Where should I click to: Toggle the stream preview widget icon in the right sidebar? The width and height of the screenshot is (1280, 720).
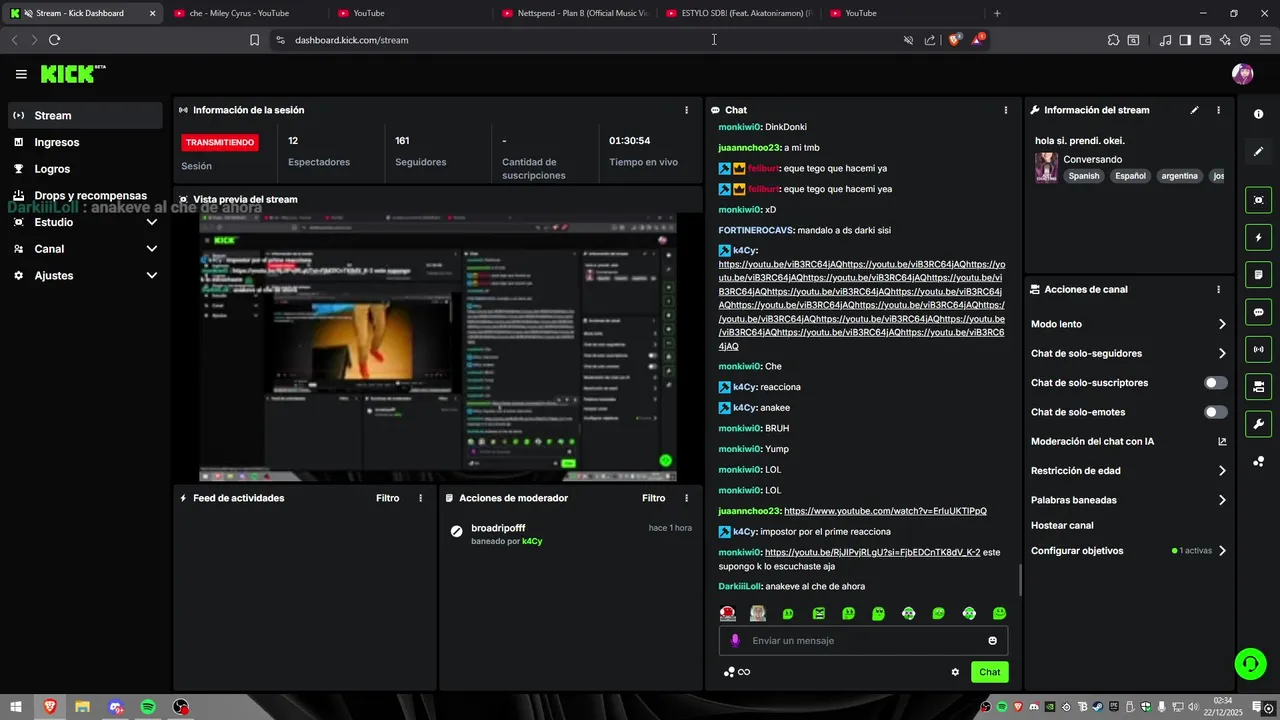(x=1258, y=200)
